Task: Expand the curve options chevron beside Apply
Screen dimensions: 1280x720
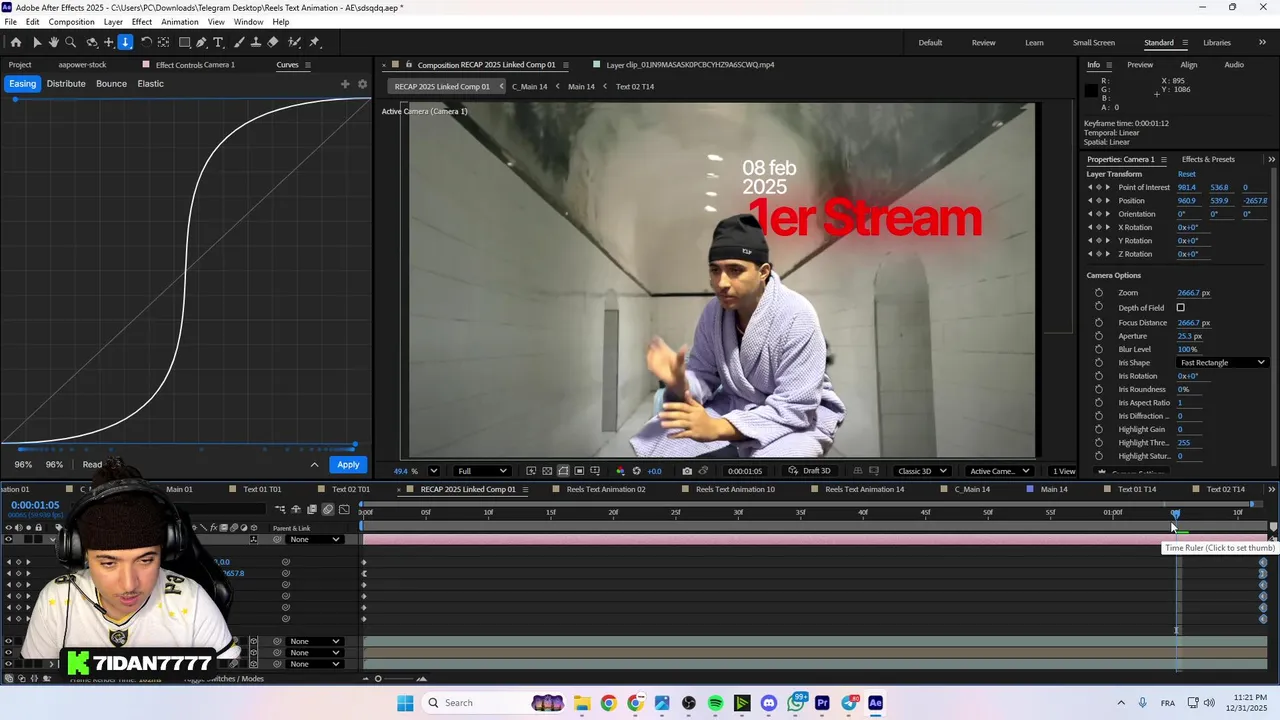Action: tap(314, 465)
